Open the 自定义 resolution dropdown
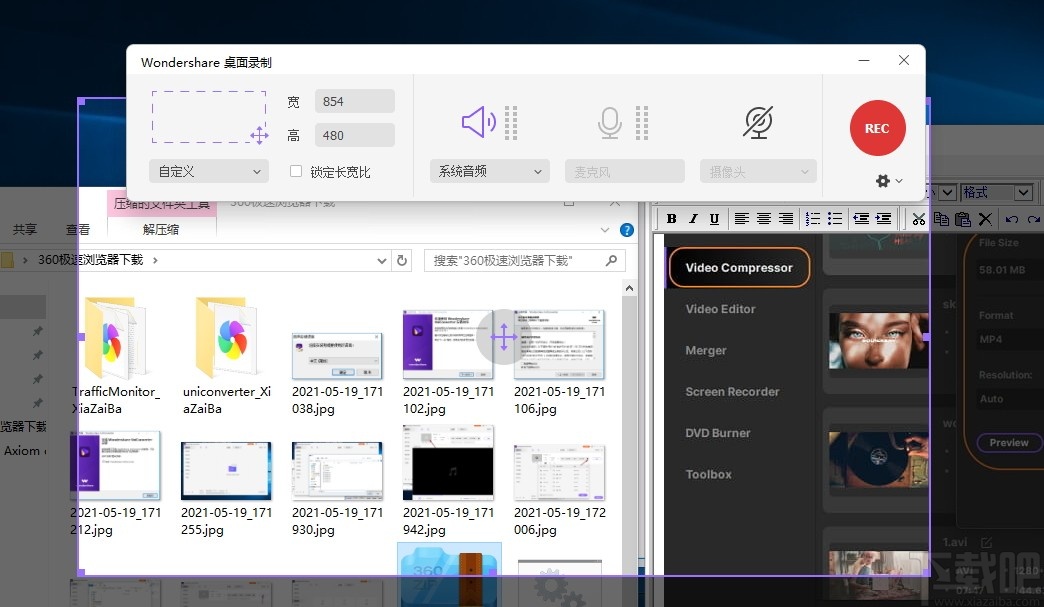 207,170
